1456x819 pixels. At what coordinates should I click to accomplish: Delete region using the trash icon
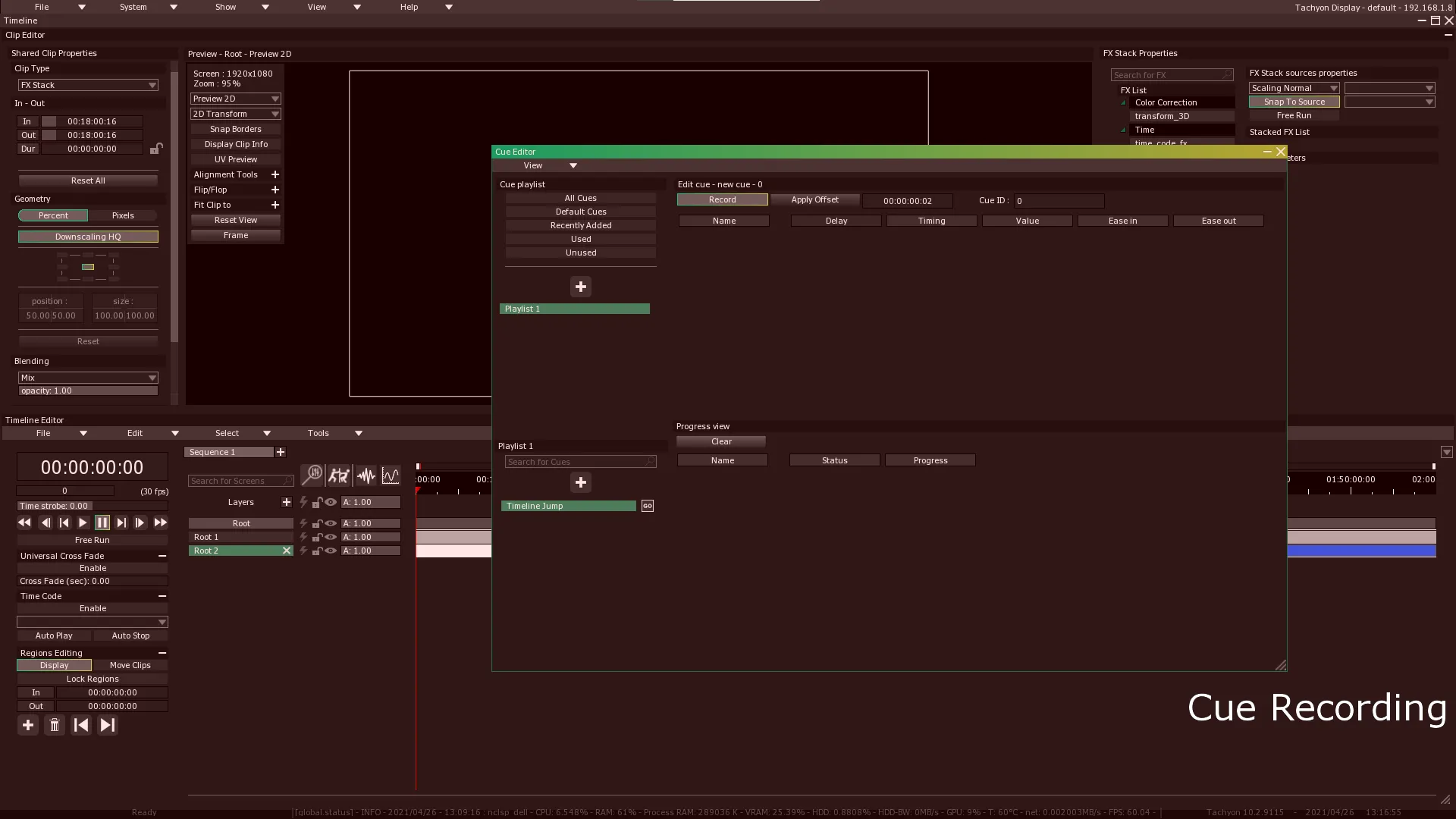(x=55, y=726)
